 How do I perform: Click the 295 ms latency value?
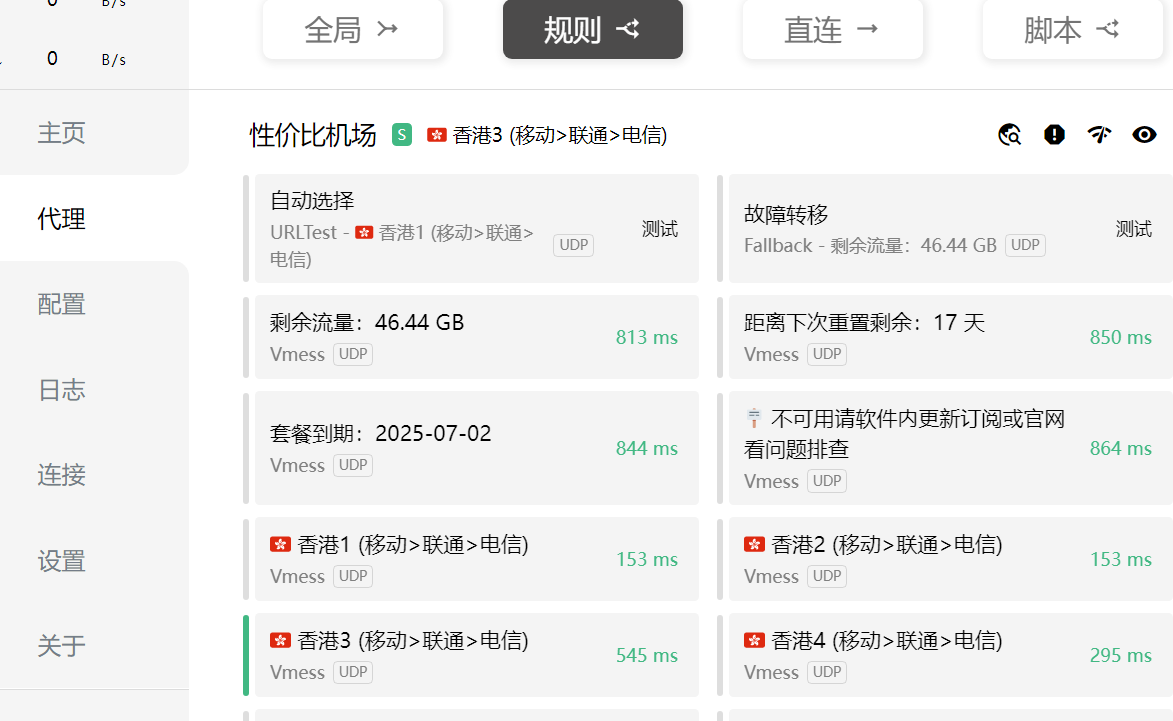coord(1121,655)
